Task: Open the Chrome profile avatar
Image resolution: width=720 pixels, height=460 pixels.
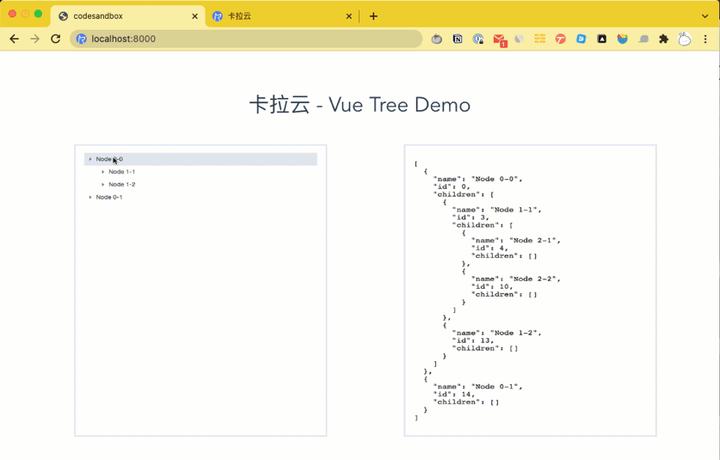Action: (x=684, y=39)
